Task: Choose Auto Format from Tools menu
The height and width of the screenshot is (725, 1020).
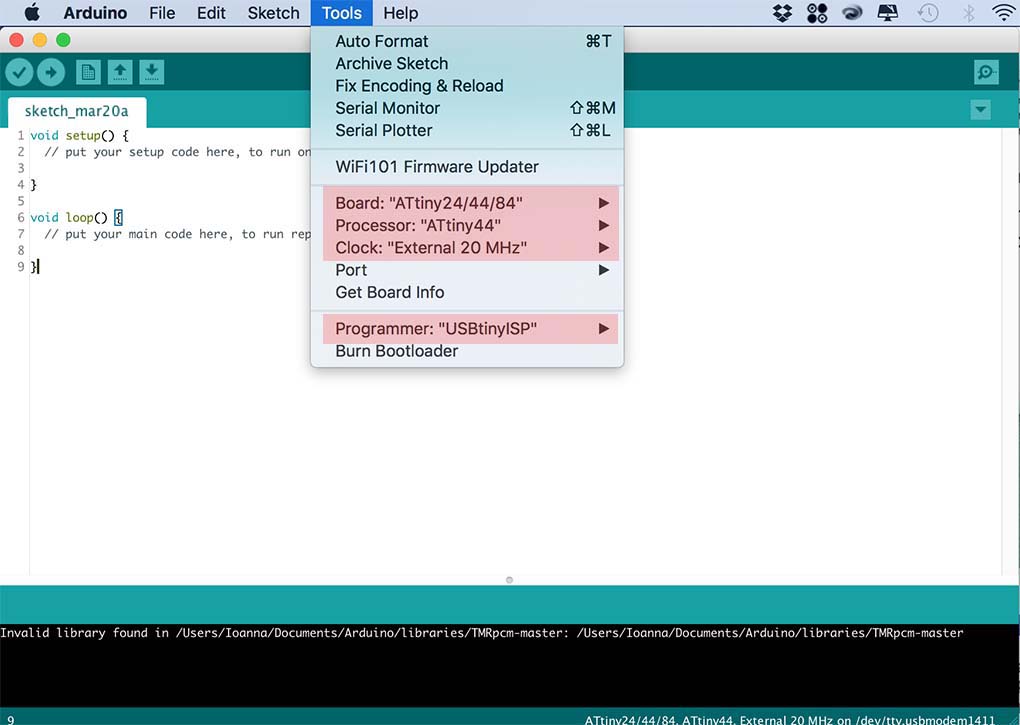Action: [x=467, y=41]
